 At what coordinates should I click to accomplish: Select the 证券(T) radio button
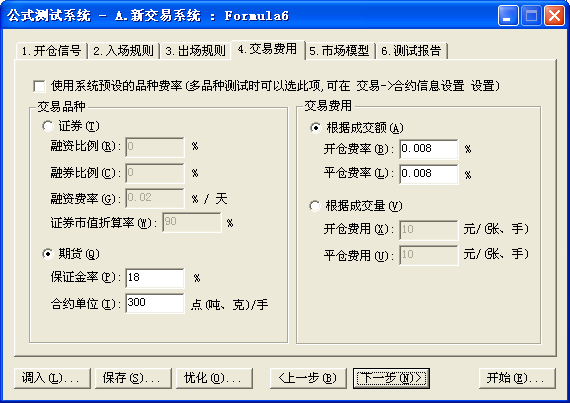click(48, 126)
